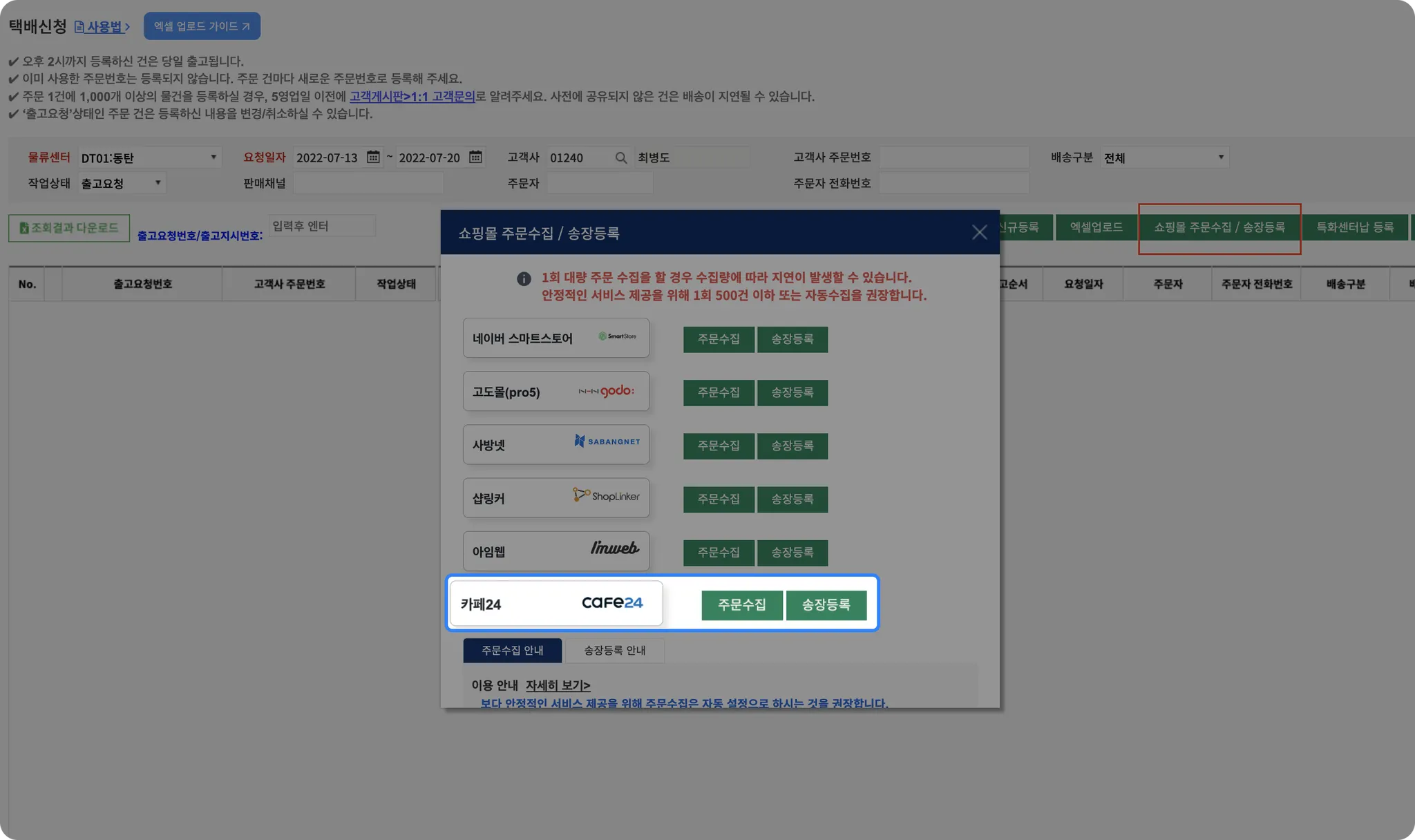Expand the 배송구분 전체 dropdown
The width and height of the screenshot is (1415, 840).
(1164, 158)
